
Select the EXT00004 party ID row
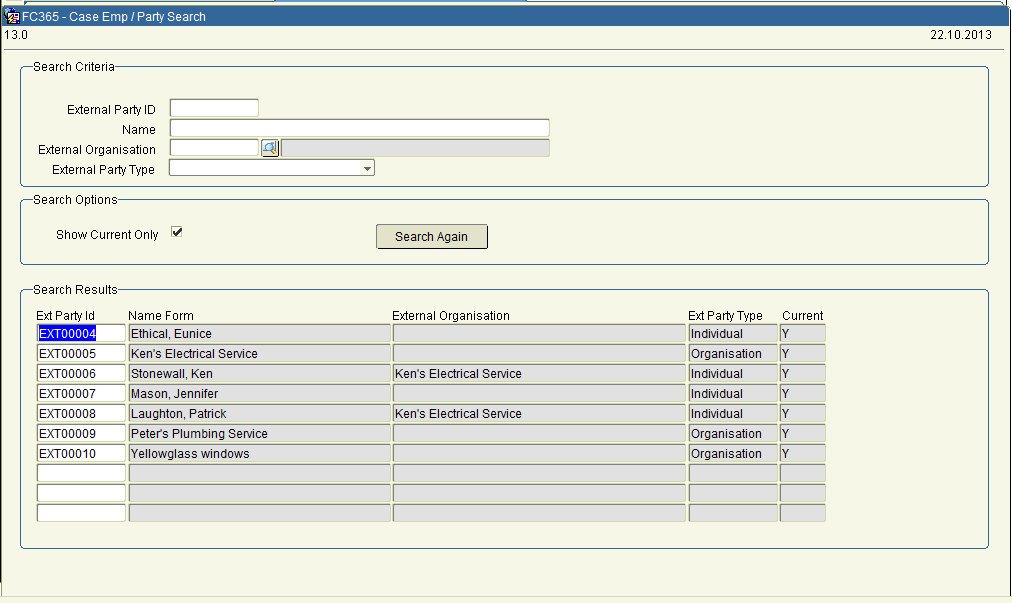click(x=80, y=334)
